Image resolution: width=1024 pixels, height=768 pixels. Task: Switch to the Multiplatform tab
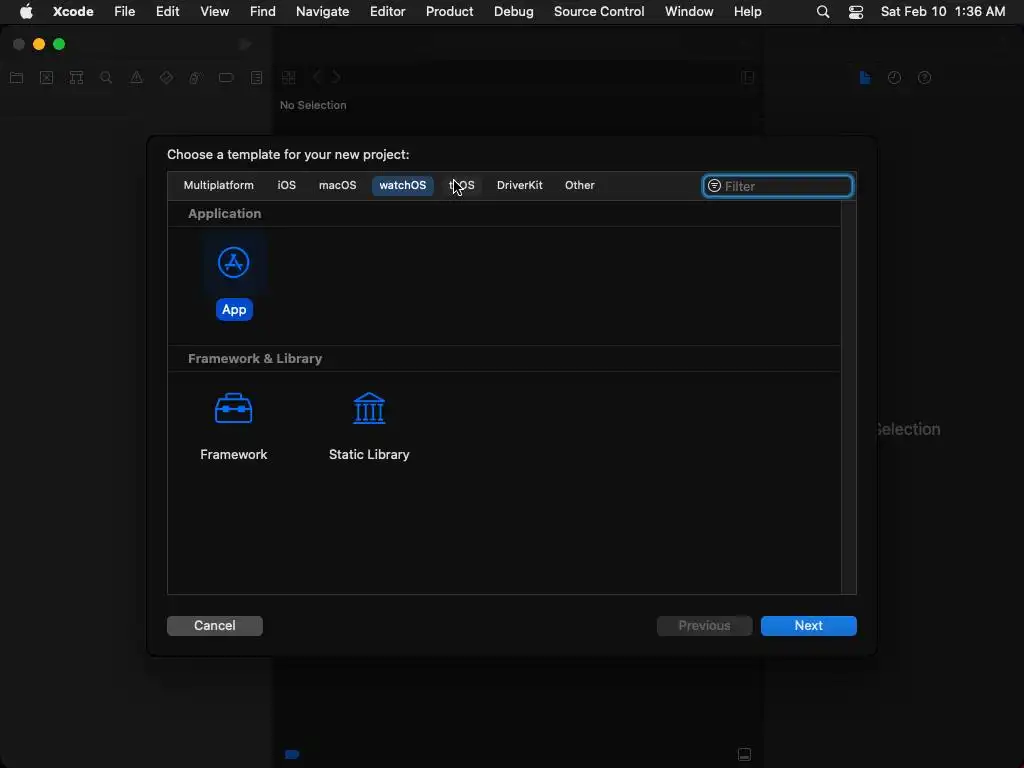coord(218,185)
